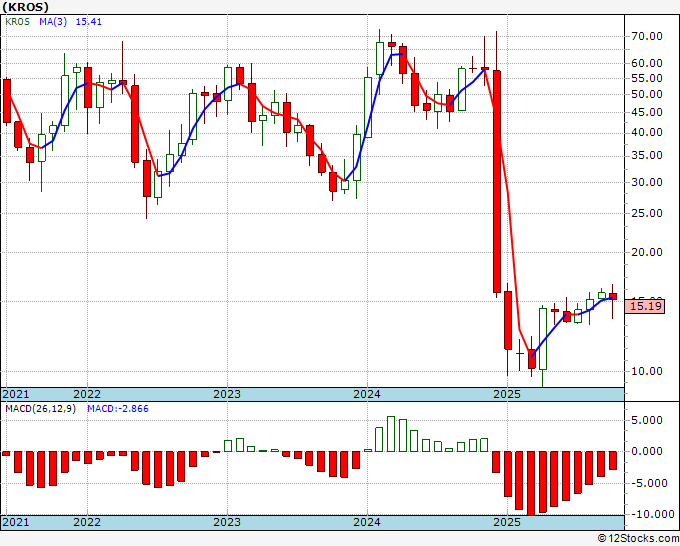Click the MA(3) indicator label
The image size is (680, 546).
tap(53, 21)
